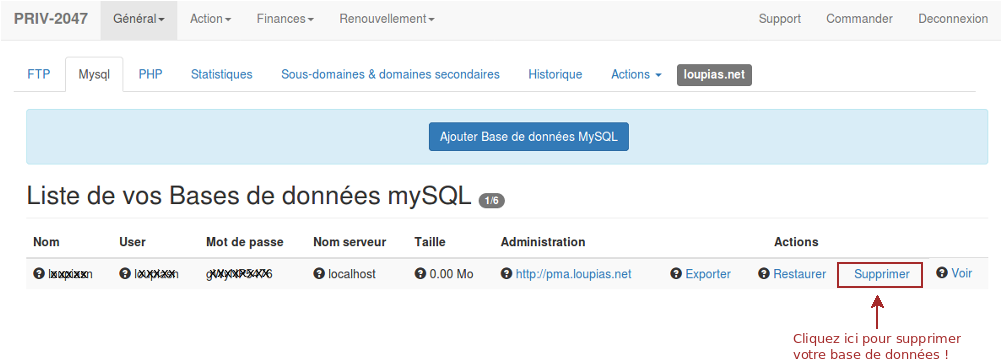This screenshot has height=363, width=1003.
Task: Click the help icon in User column
Action: tap(125, 274)
